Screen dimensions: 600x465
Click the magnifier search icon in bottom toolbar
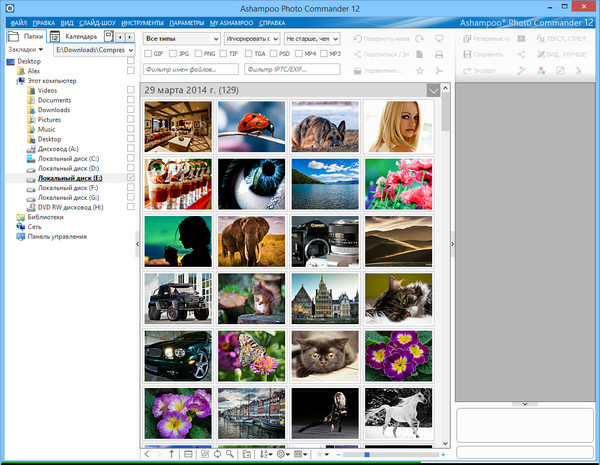[x=230, y=454]
